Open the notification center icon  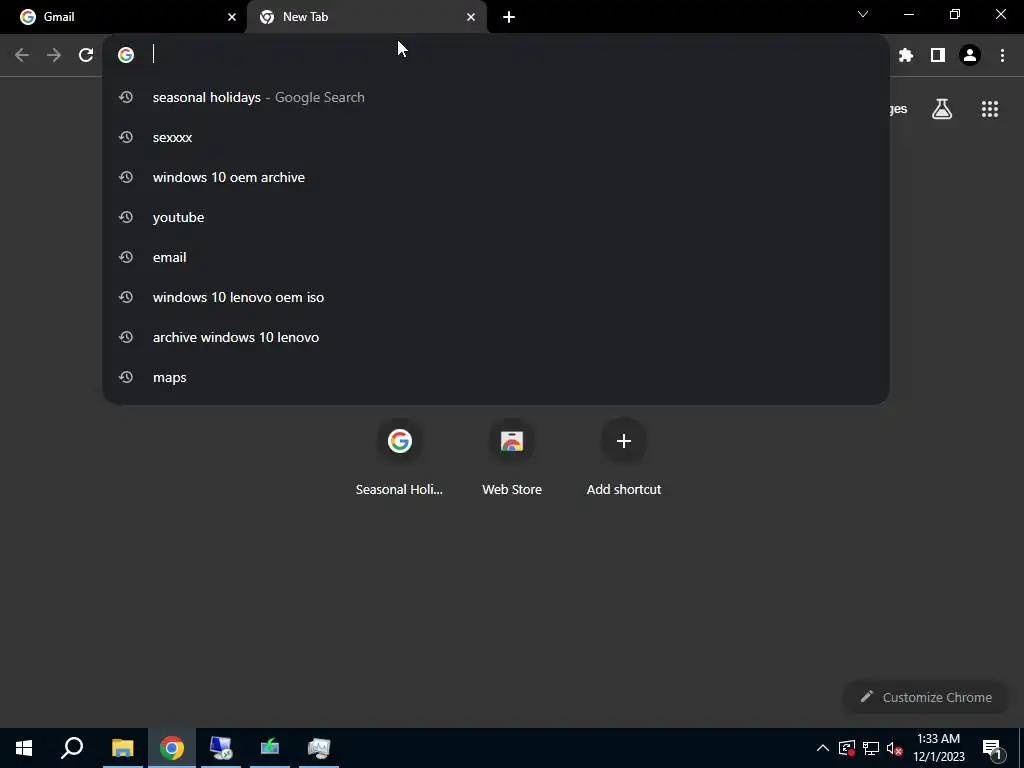pyautogui.click(x=991, y=748)
